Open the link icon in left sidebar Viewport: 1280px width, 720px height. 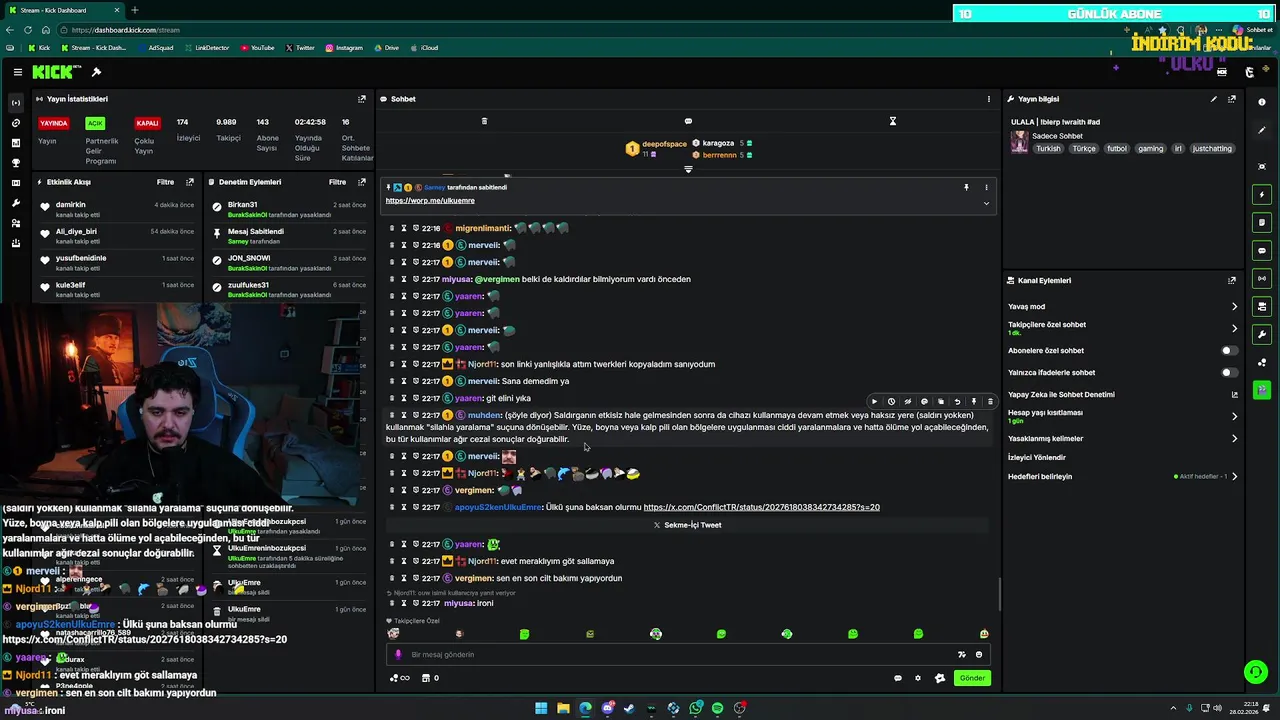[15, 123]
